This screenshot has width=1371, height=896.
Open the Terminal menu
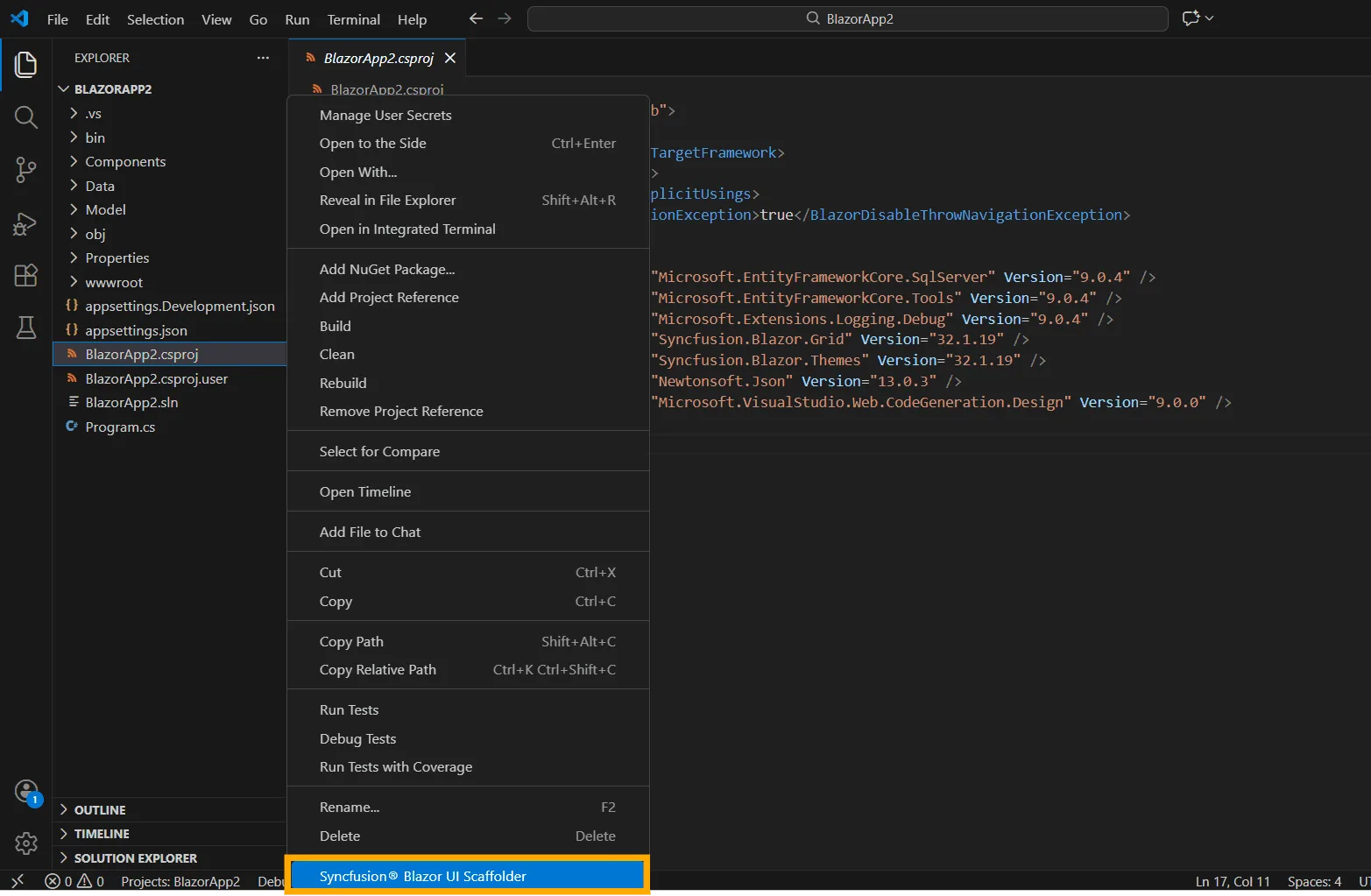click(x=353, y=19)
